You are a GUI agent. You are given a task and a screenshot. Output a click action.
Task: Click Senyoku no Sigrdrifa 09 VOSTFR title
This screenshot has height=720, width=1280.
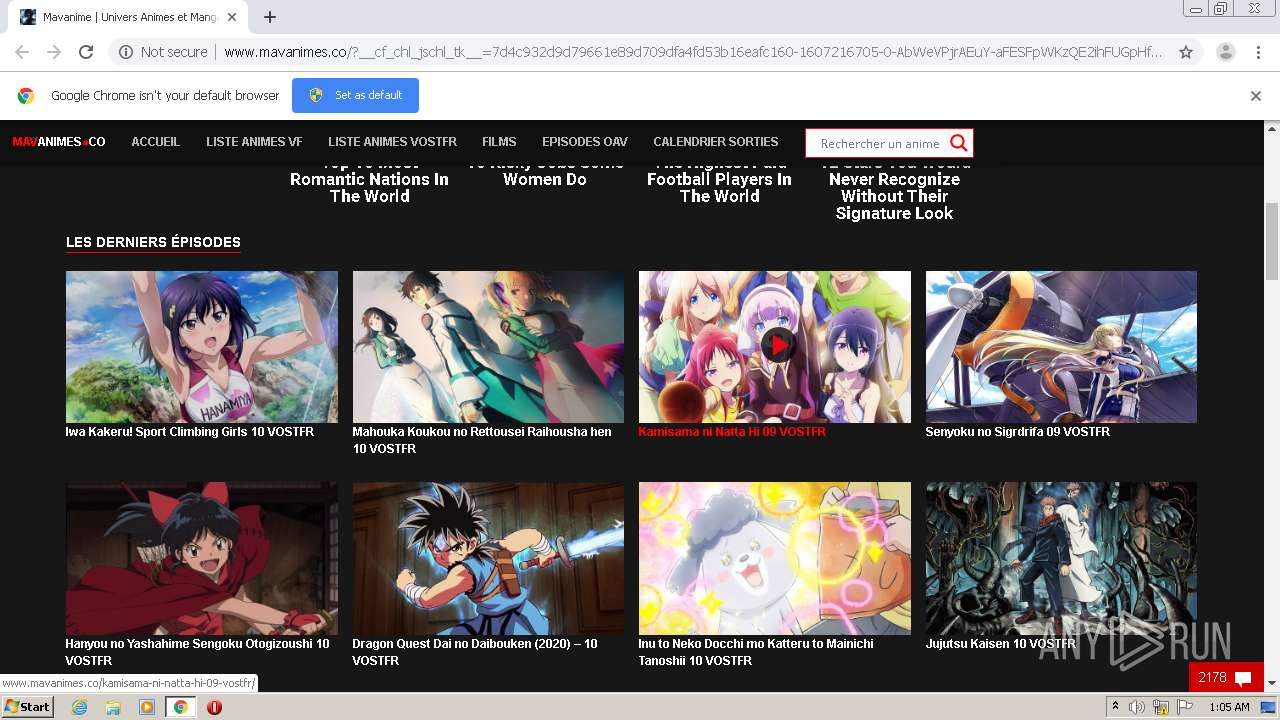pos(1017,432)
